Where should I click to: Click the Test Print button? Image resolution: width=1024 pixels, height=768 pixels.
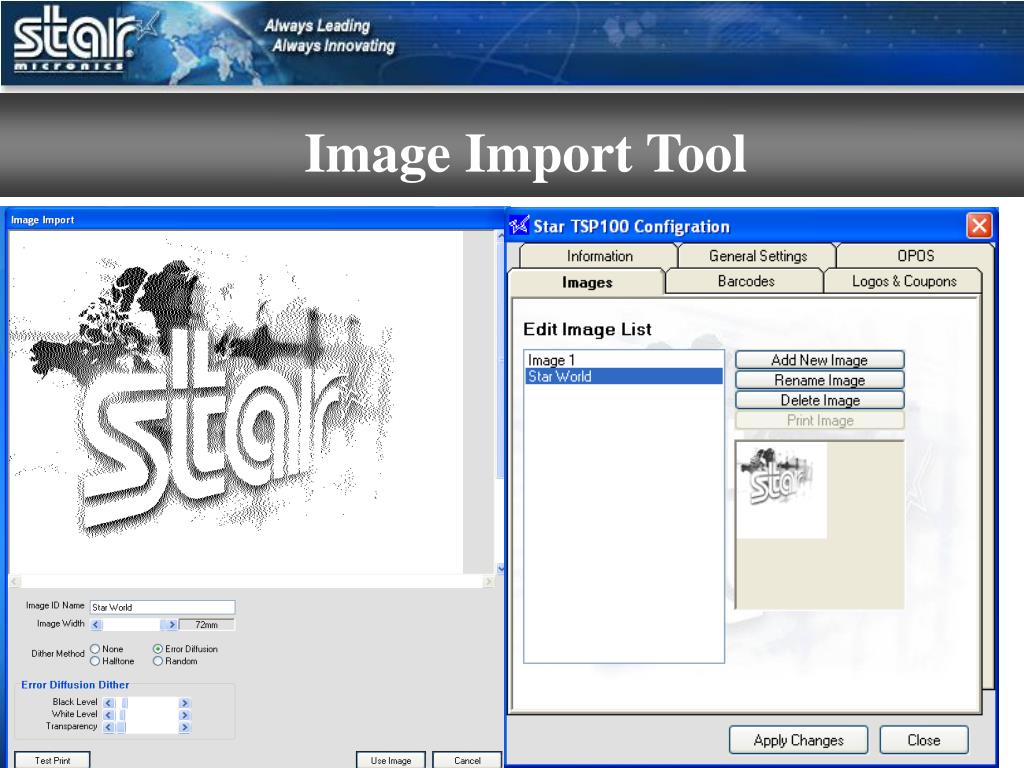click(52, 760)
